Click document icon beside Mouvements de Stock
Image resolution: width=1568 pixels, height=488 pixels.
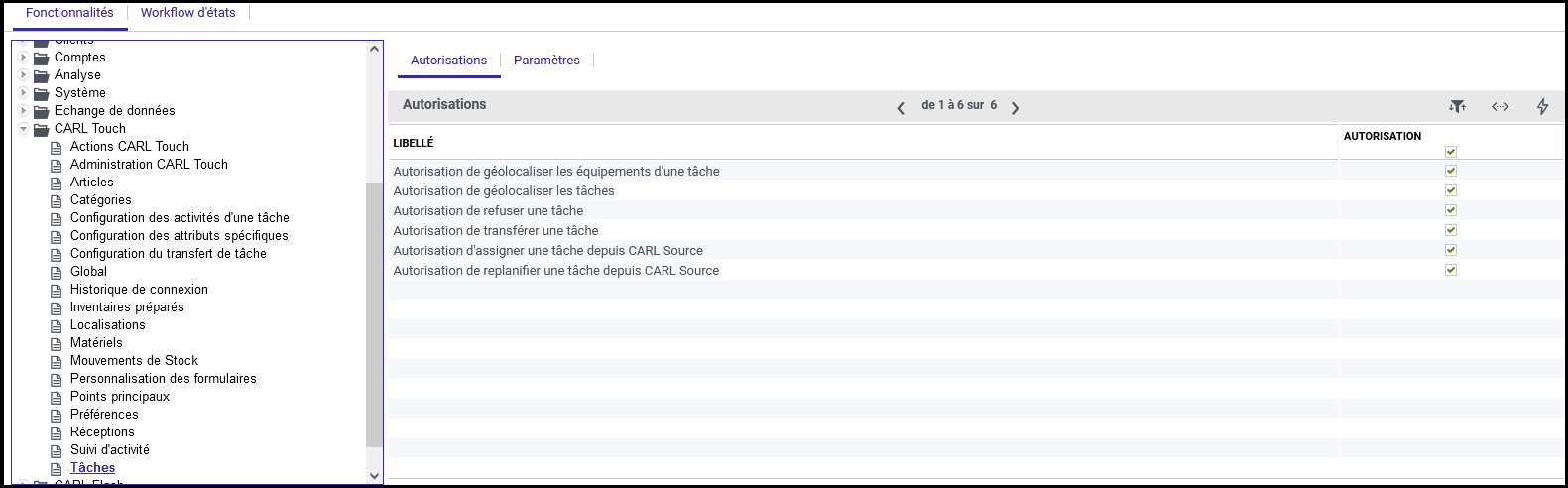tap(57, 361)
